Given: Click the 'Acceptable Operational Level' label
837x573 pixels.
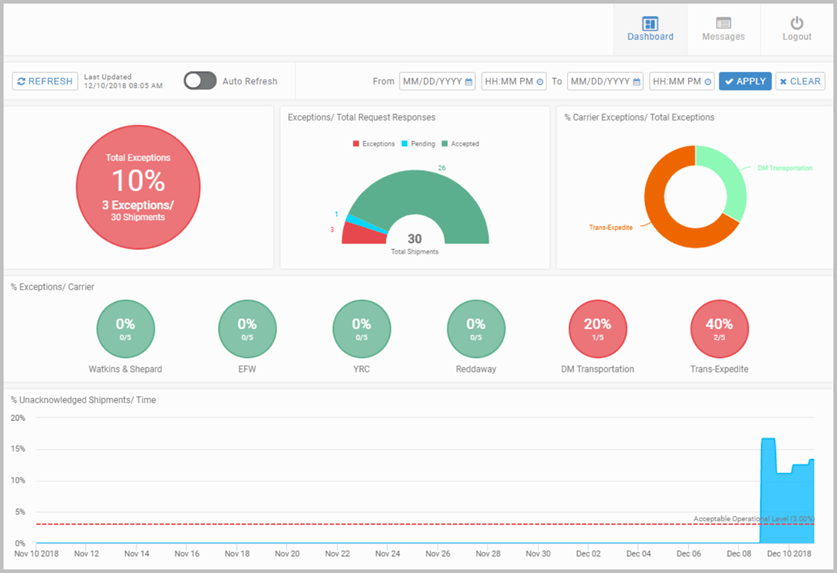Looking at the screenshot, I should tap(754, 519).
